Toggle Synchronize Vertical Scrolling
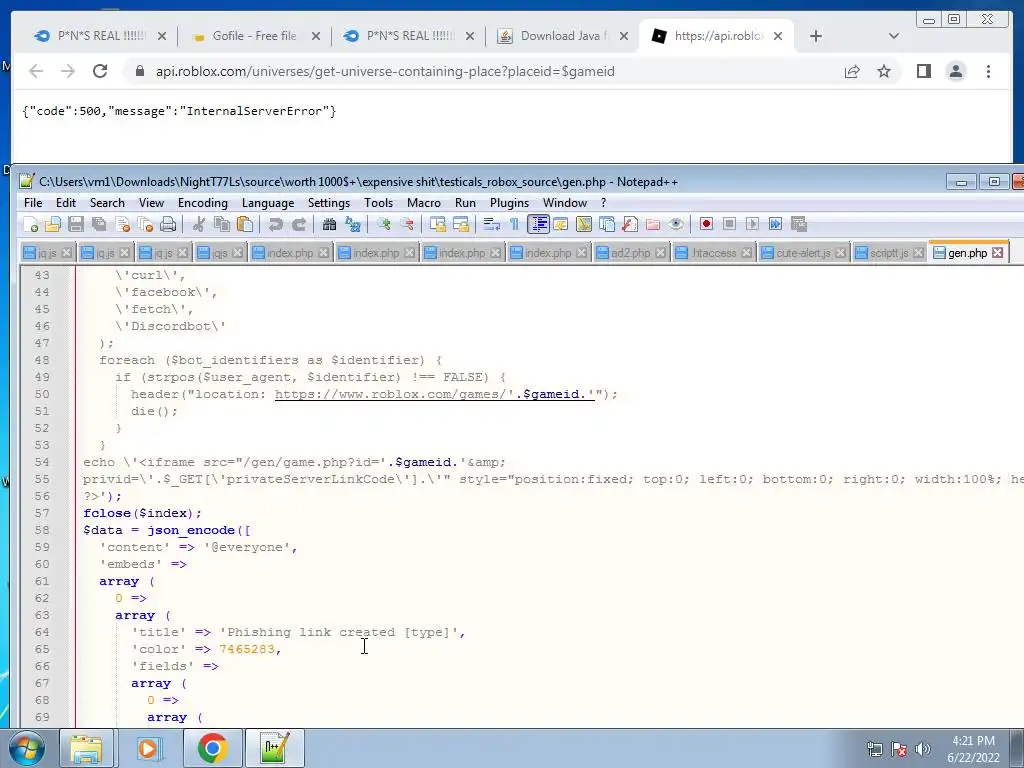 (438, 225)
